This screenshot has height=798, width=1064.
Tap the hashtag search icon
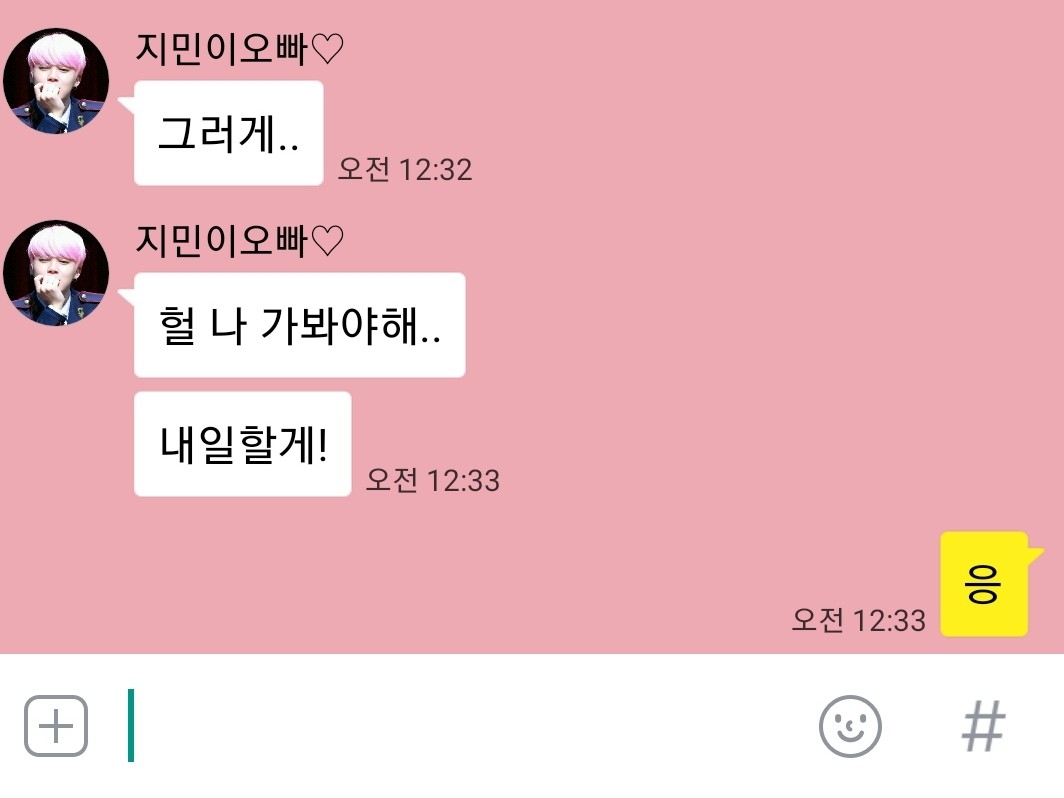click(x=984, y=726)
